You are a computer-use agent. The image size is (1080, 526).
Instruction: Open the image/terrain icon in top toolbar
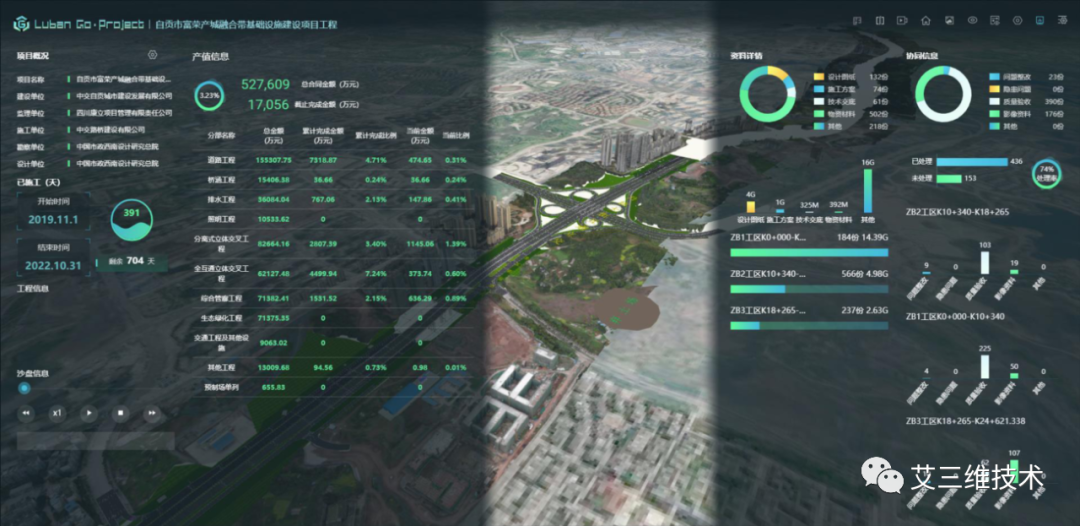[x=949, y=20]
